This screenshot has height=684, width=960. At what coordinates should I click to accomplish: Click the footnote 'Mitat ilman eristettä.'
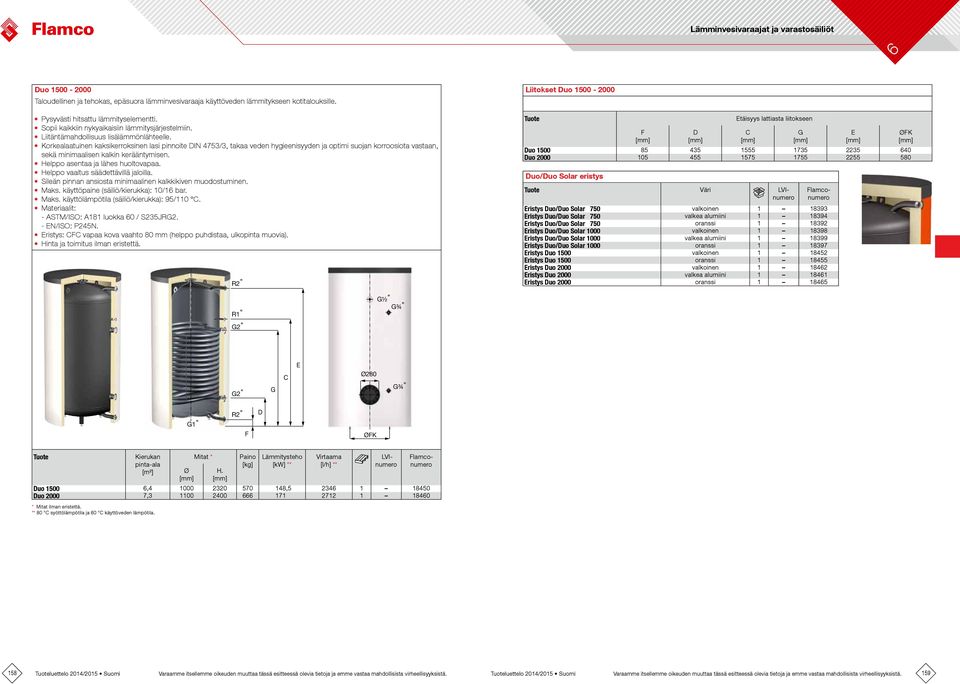[x=58, y=507]
